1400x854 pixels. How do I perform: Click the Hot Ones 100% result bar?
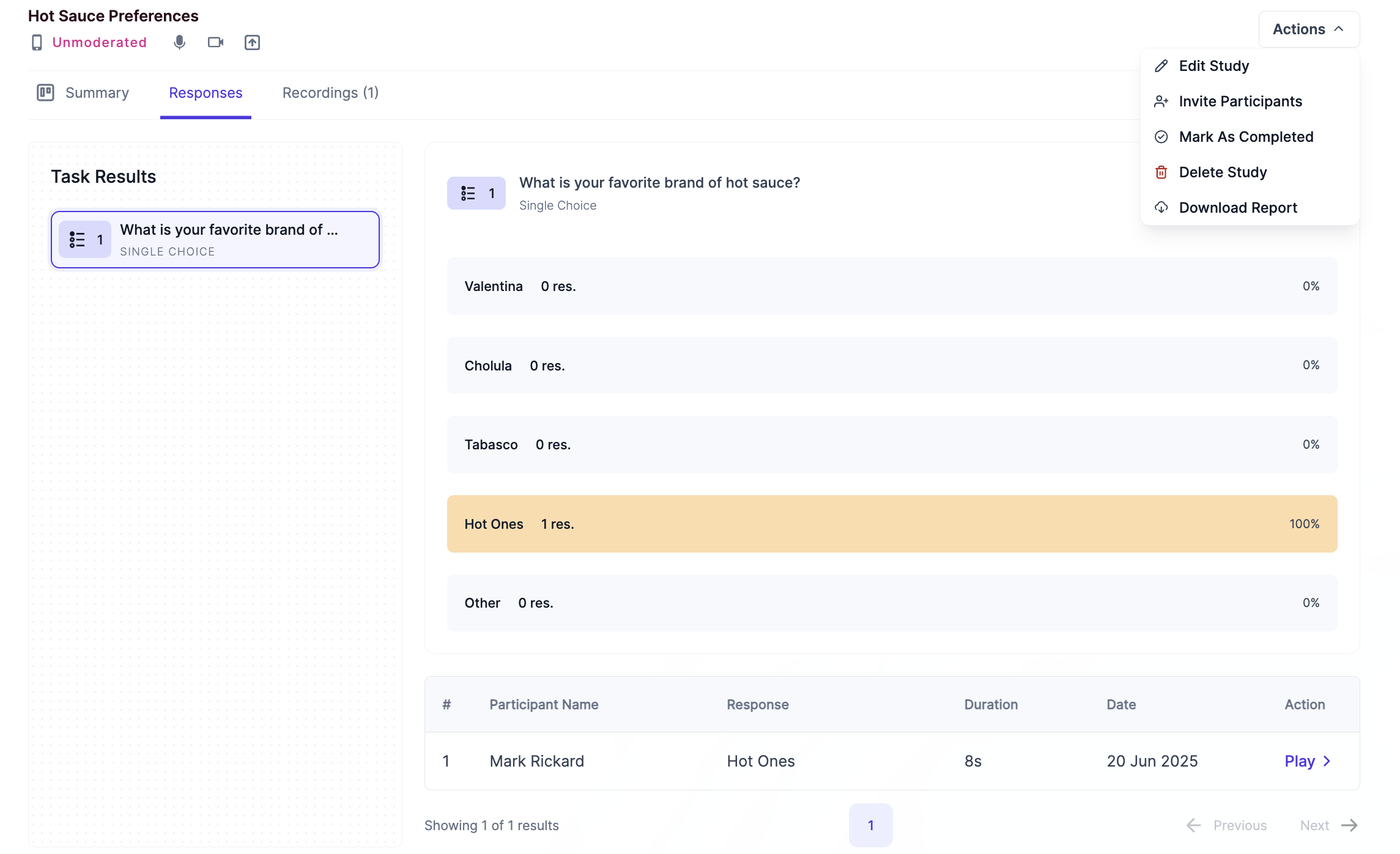click(x=892, y=524)
